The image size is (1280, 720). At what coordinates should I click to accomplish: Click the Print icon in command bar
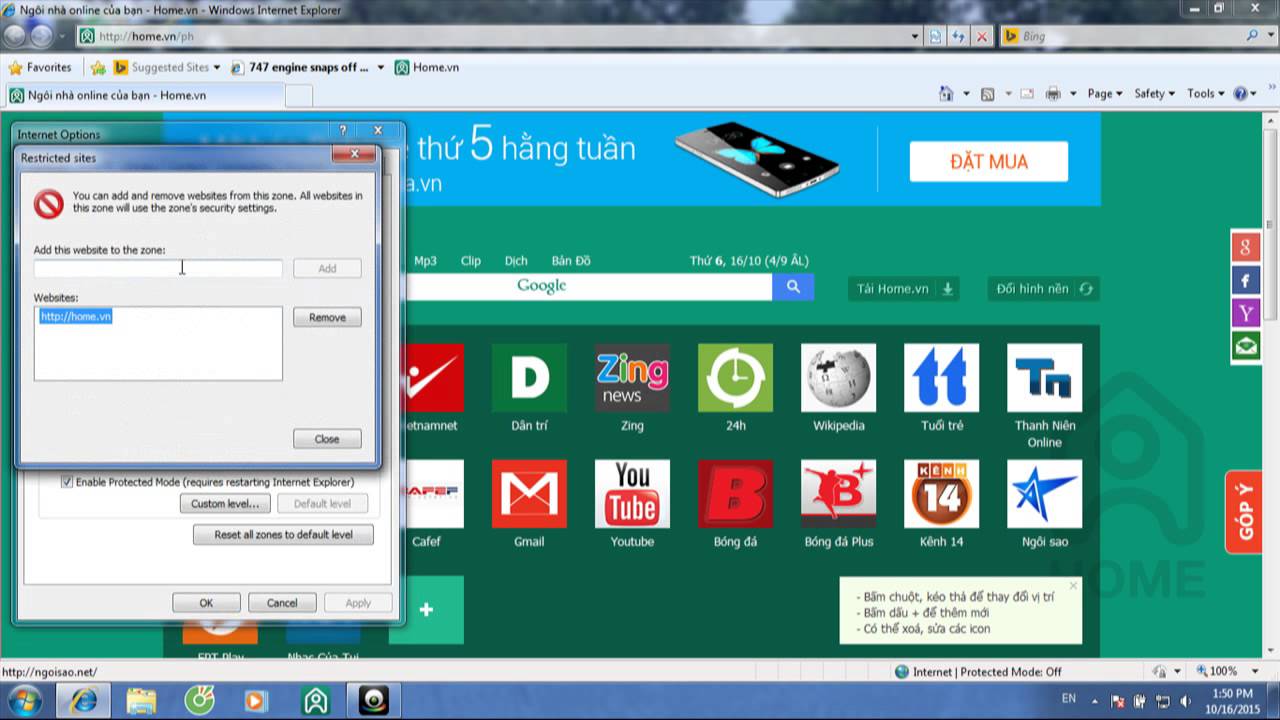[1053, 93]
